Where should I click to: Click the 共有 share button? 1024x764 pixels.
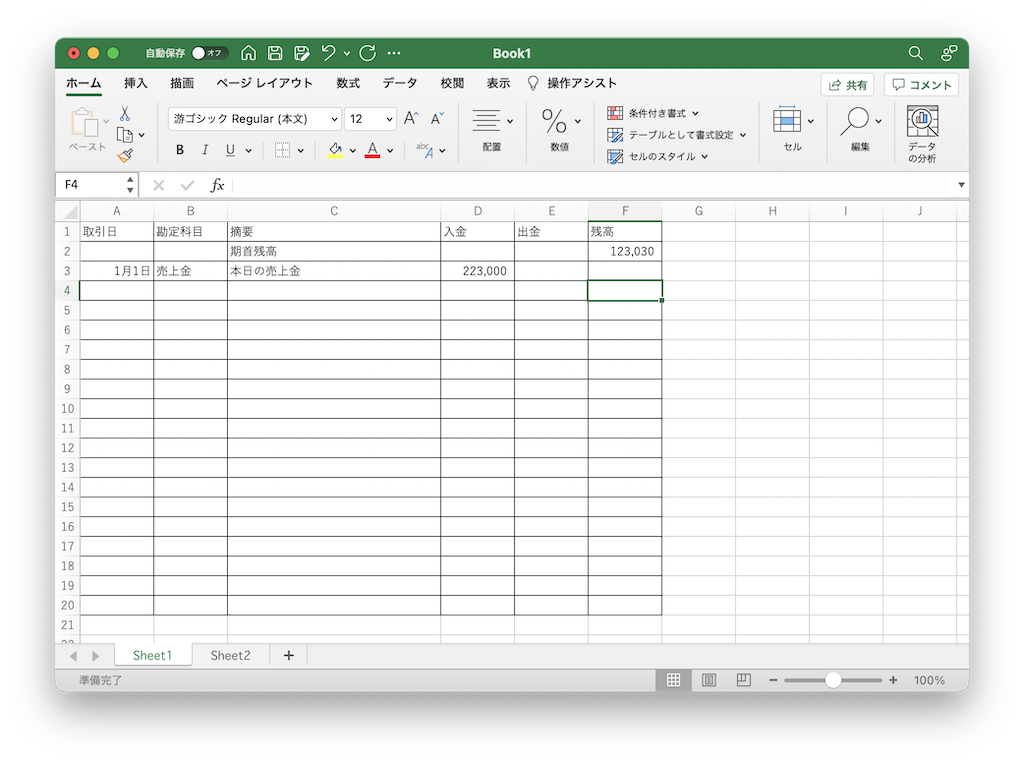tap(847, 85)
